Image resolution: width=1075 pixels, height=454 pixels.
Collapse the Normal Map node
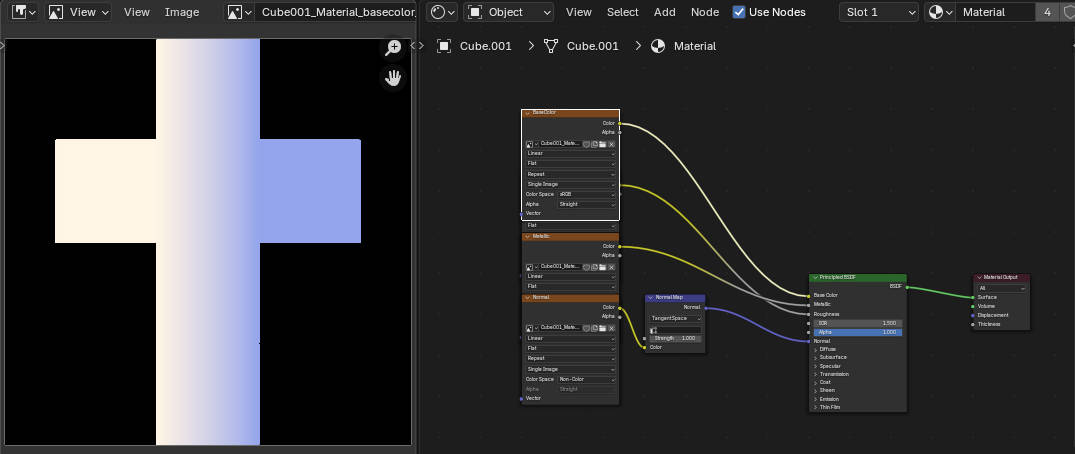point(651,298)
